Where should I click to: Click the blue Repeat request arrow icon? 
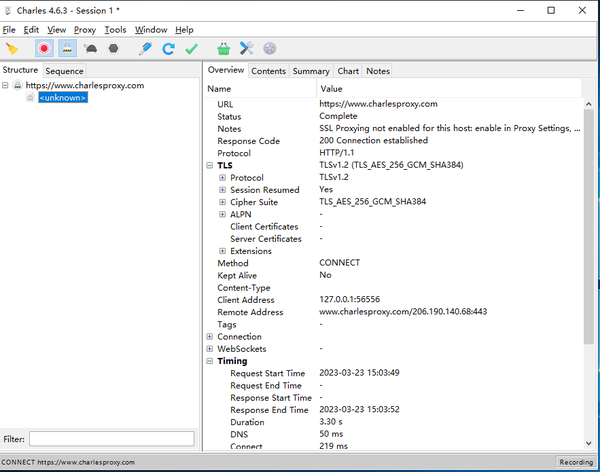click(x=169, y=48)
